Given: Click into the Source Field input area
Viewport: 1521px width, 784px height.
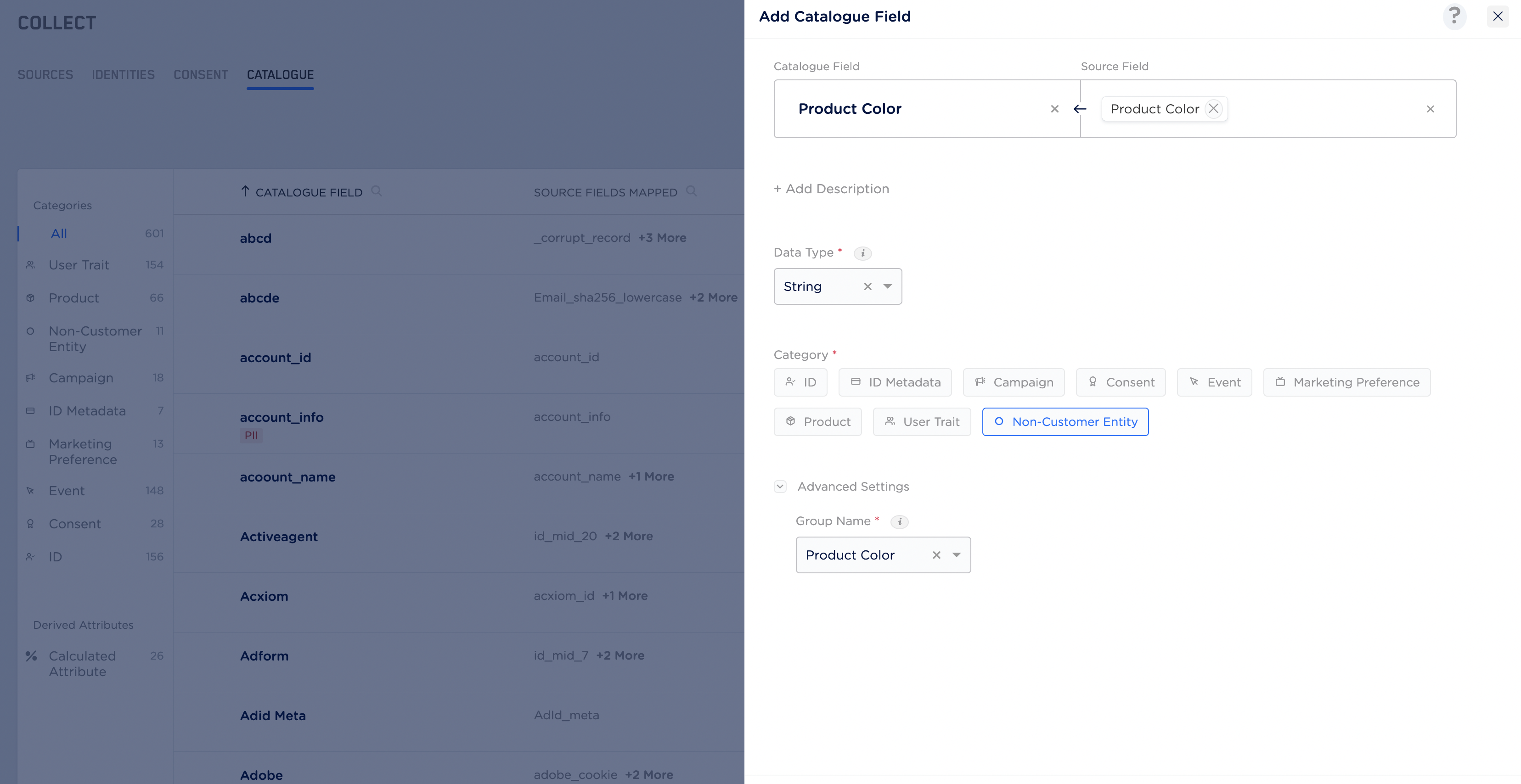Looking at the screenshot, I should (x=1323, y=109).
